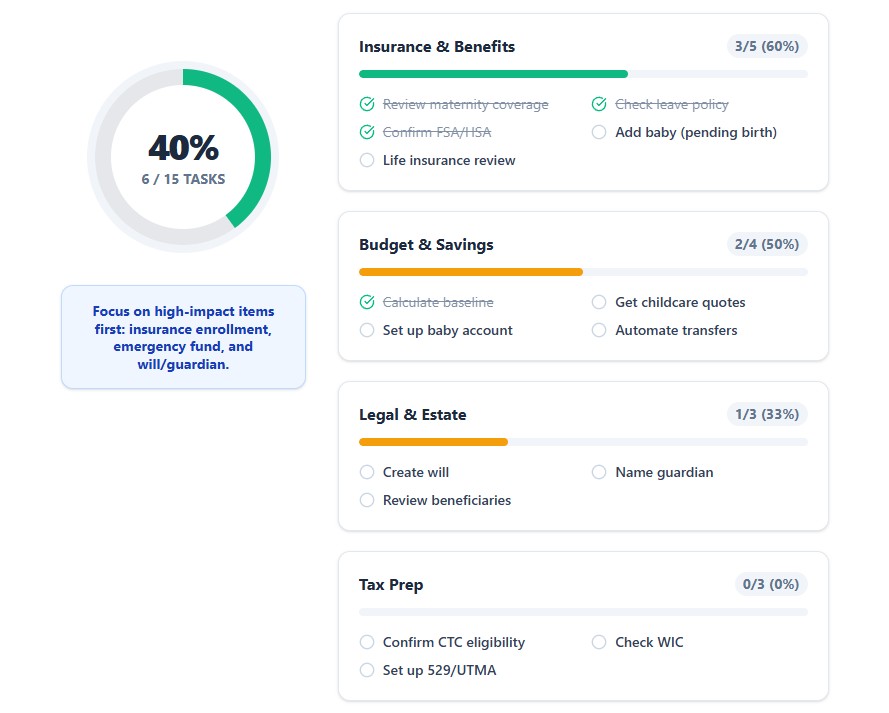Check the Automate transfers task
The width and height of the screenshot is (889, 713).
pyautogui.click(x=599, y=330)
